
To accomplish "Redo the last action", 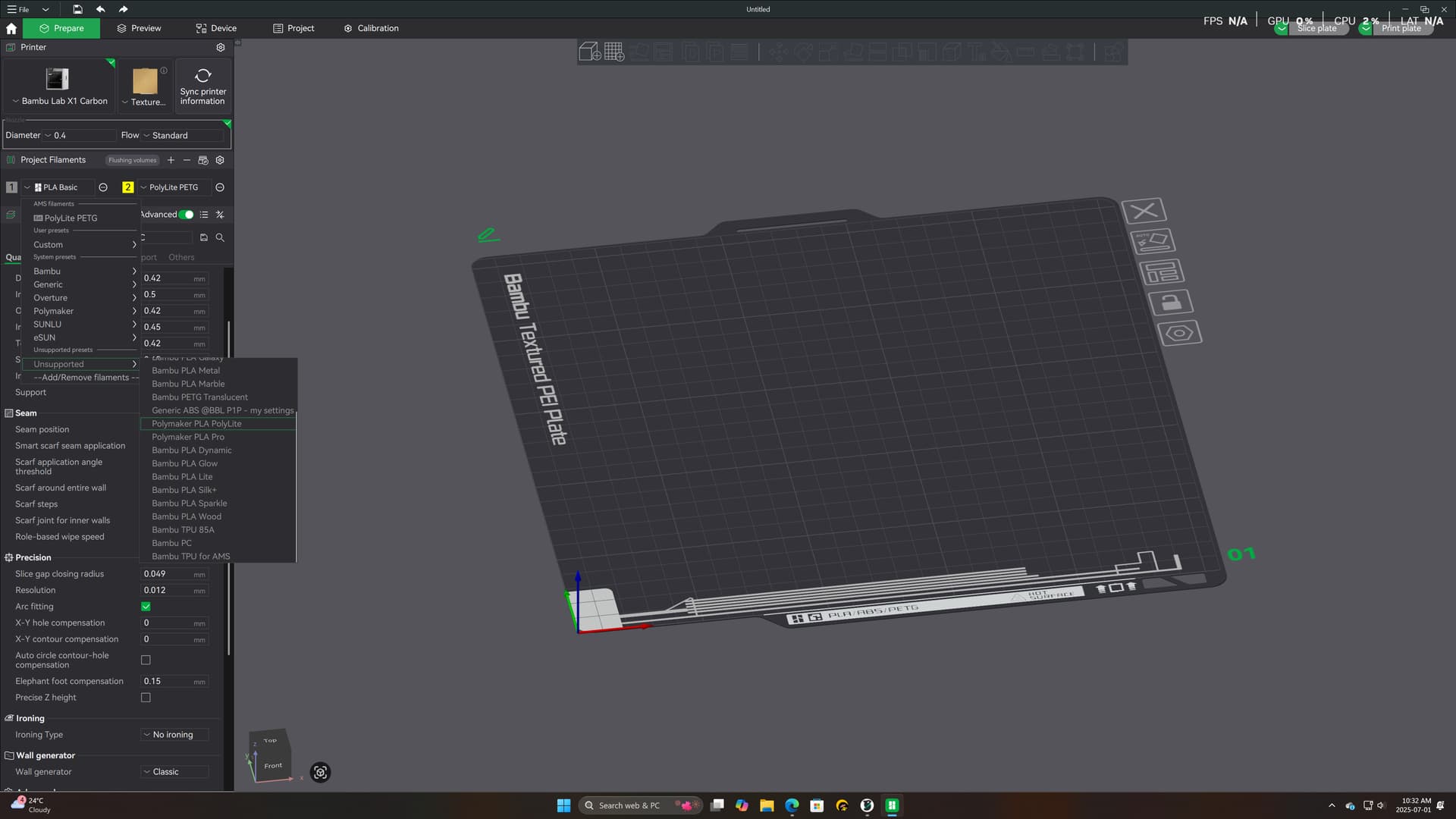I will pyautogui.click(x=123, y=9).
